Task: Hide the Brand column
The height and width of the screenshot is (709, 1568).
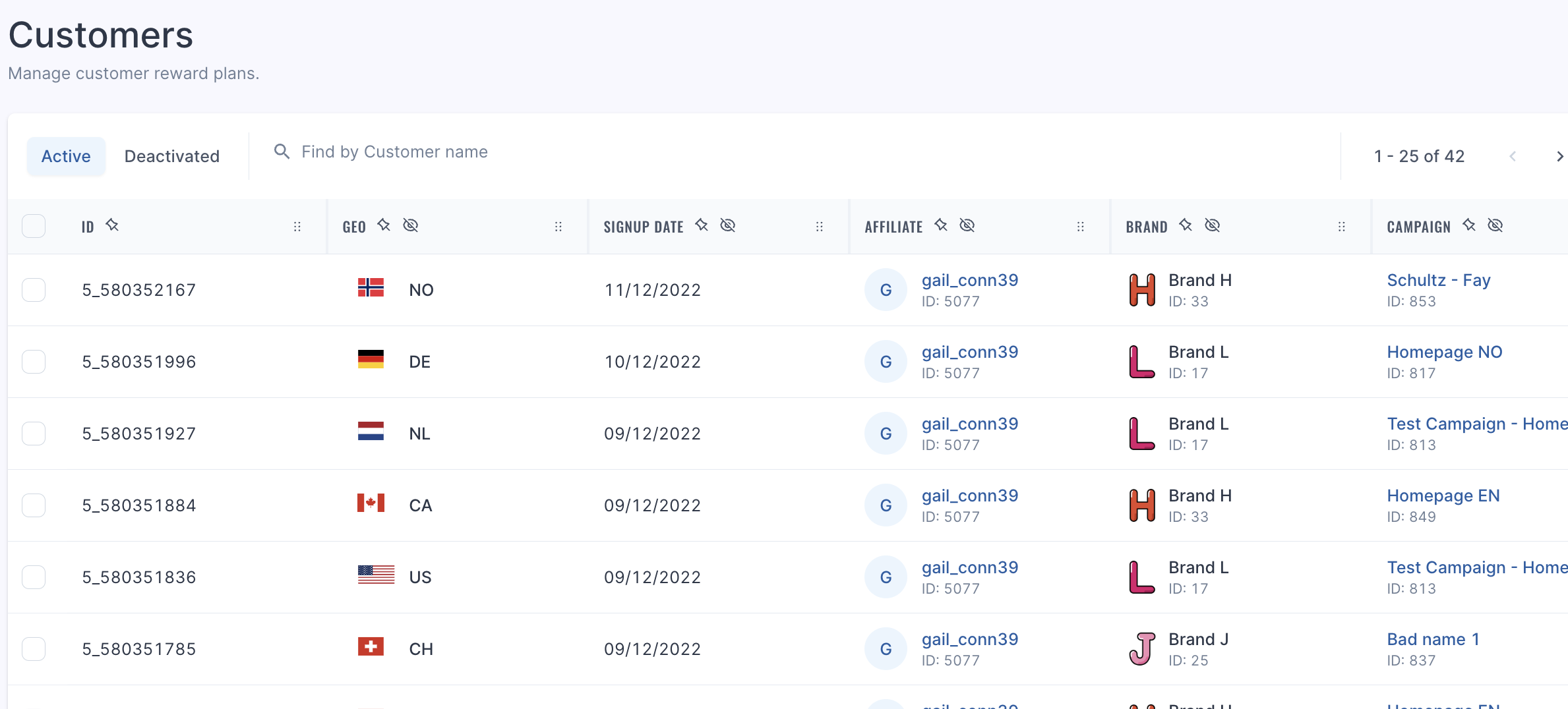Action: (x=1213, y=225)
